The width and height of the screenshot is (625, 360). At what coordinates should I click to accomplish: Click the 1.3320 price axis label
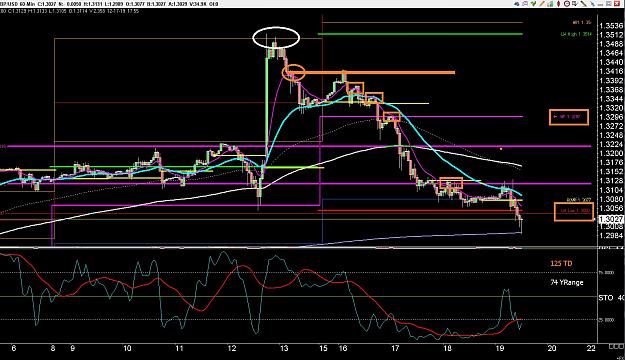click(x=611, y=108)
